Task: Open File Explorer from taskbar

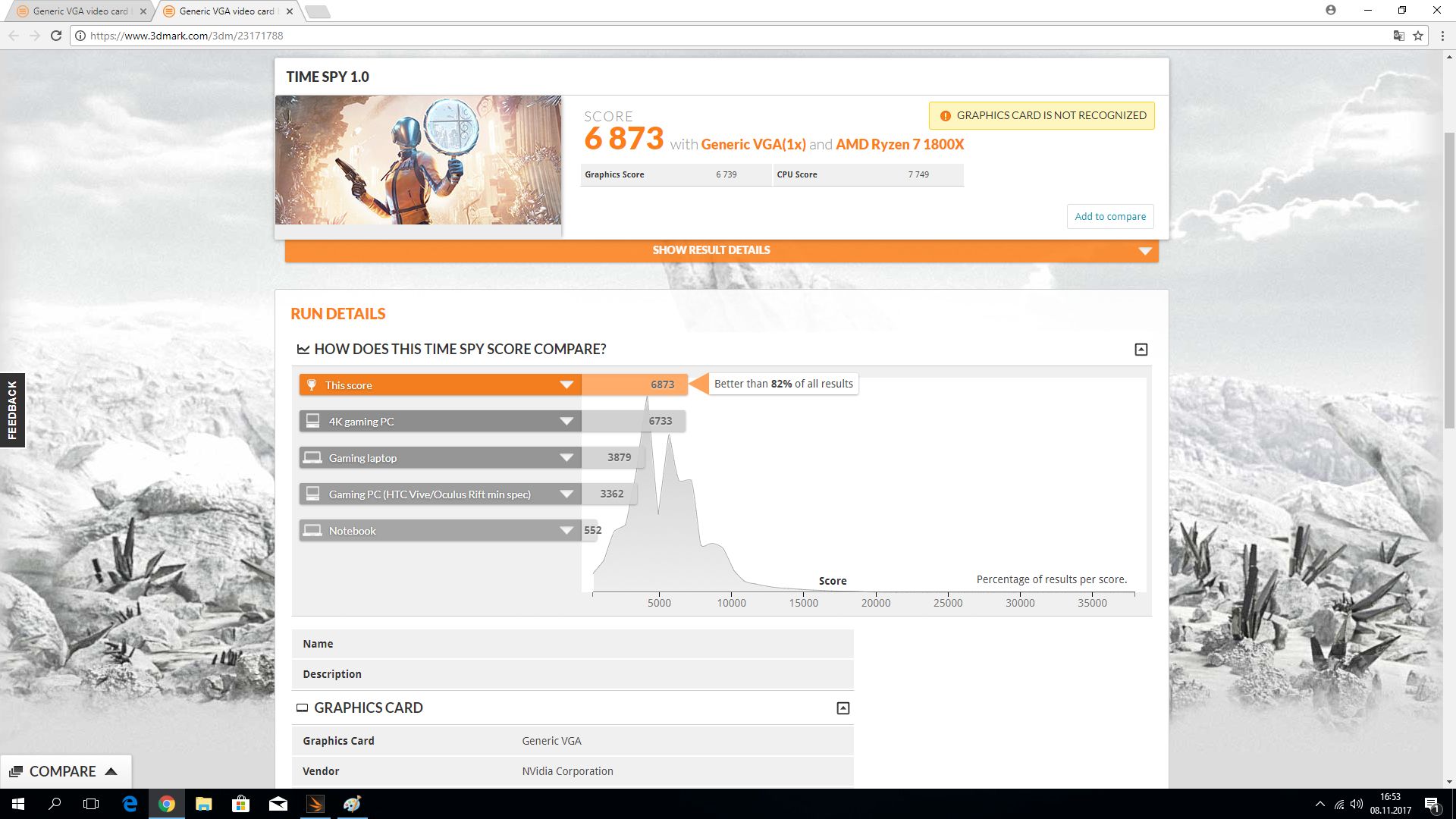Action: click(x=203, y=804)
